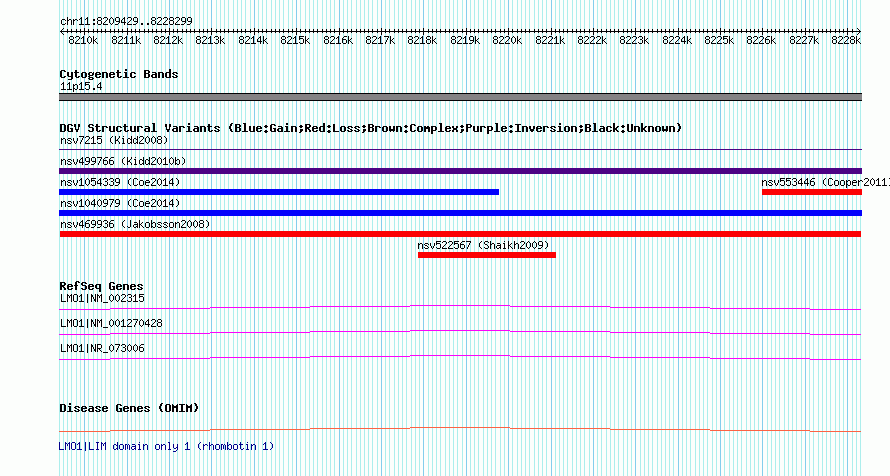Image resolution: width=890 pixels, height=476 pixels.
Task: Select the red nsv522567 loss bar
Action: (486, 255)
